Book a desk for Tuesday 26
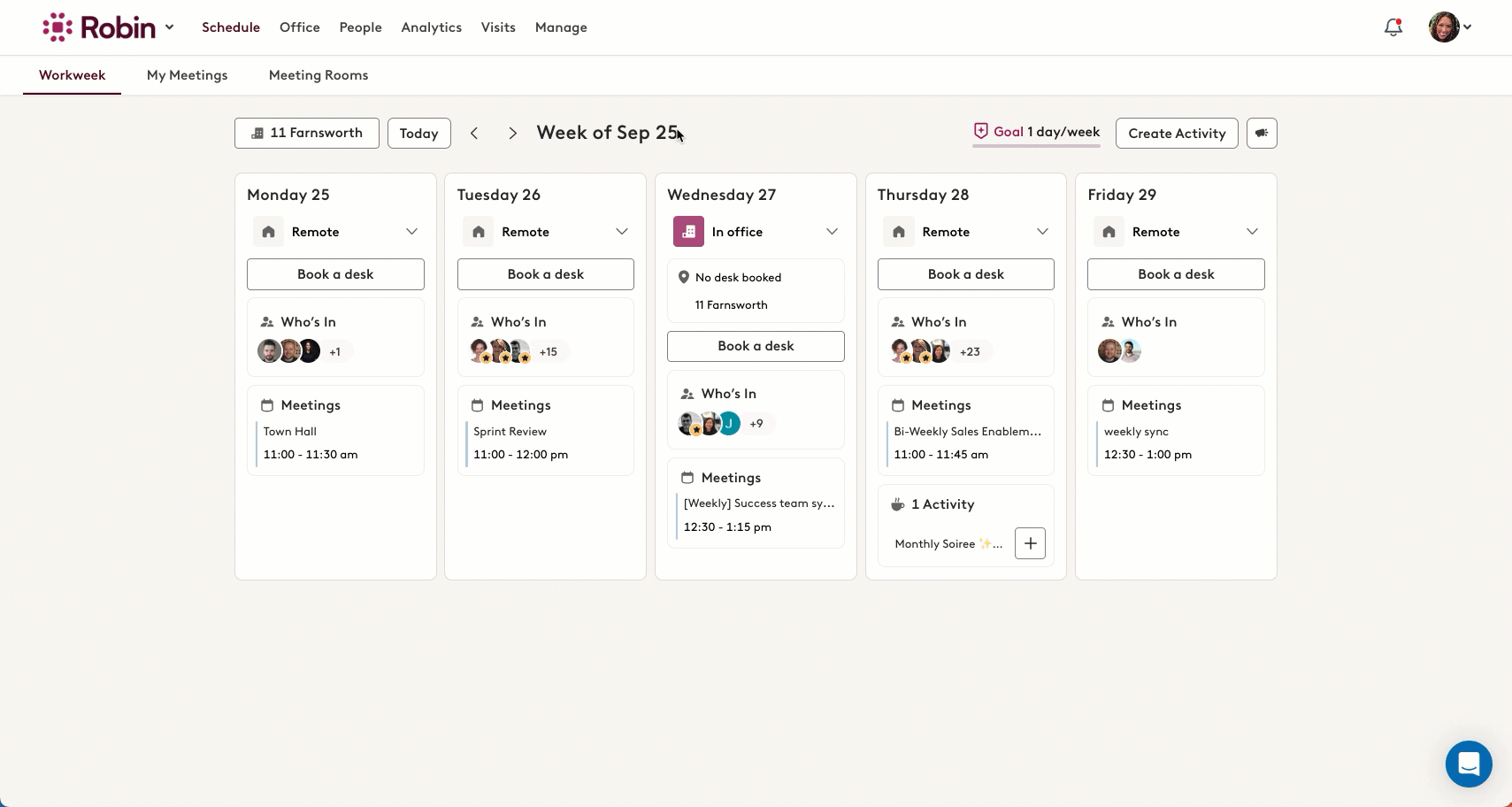 pos(546,274)
